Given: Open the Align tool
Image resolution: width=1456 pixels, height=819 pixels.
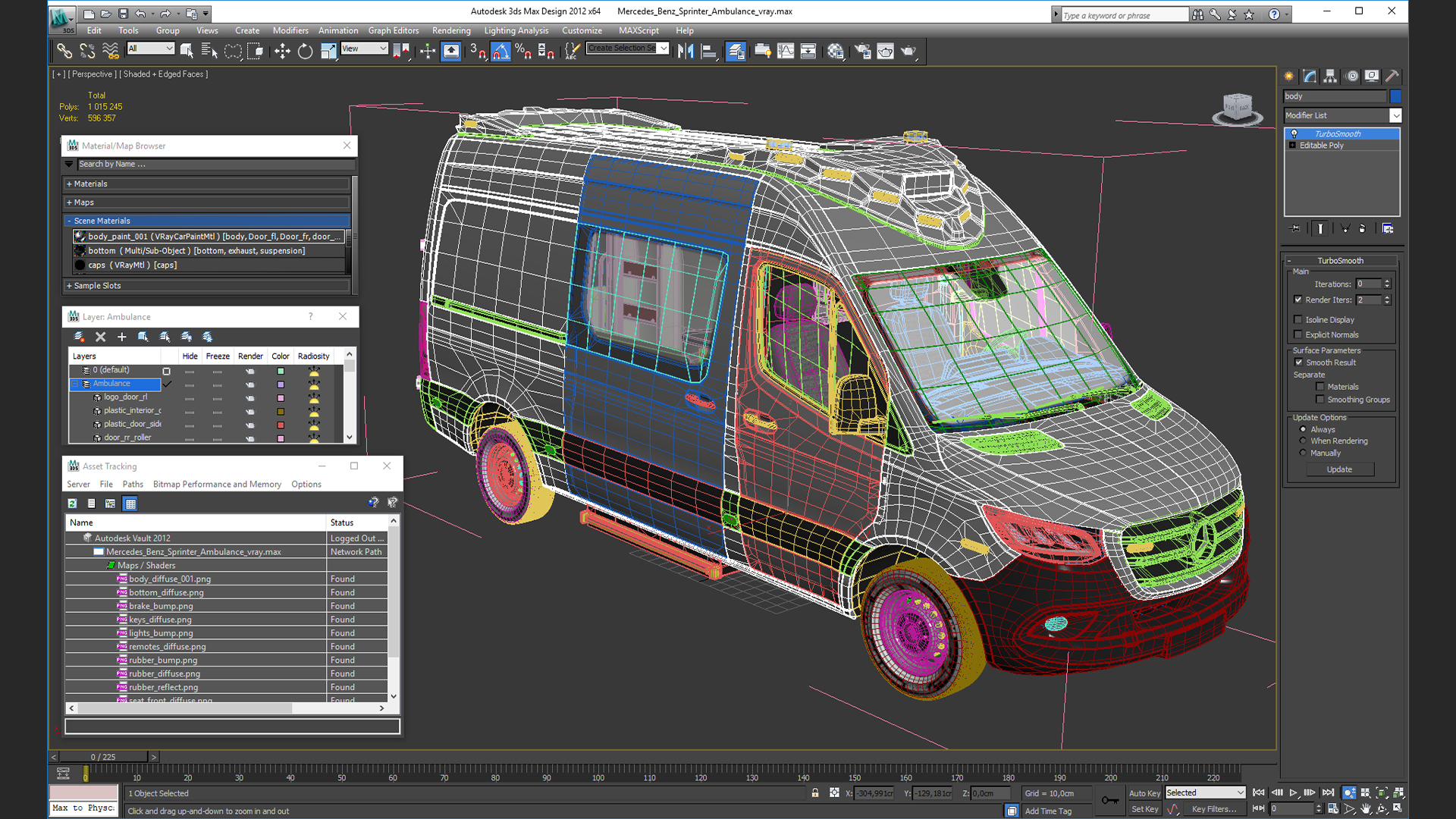Looking at the screenshot, I should [709, 51].
